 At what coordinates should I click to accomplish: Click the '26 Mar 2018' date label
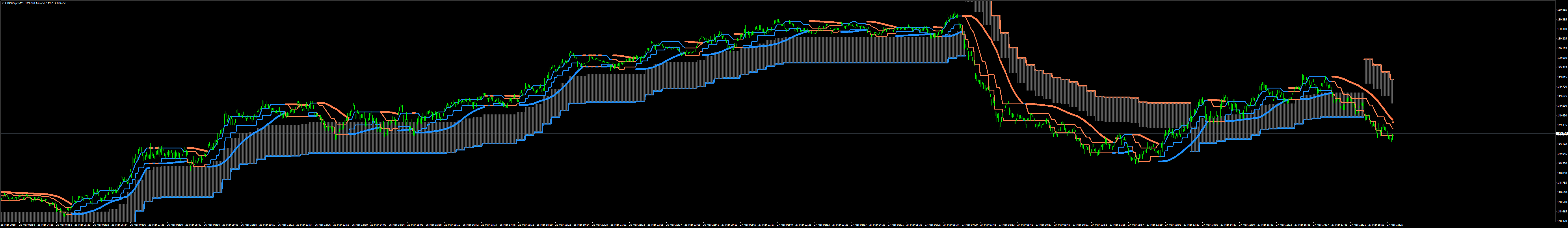(x=8, y=225)
